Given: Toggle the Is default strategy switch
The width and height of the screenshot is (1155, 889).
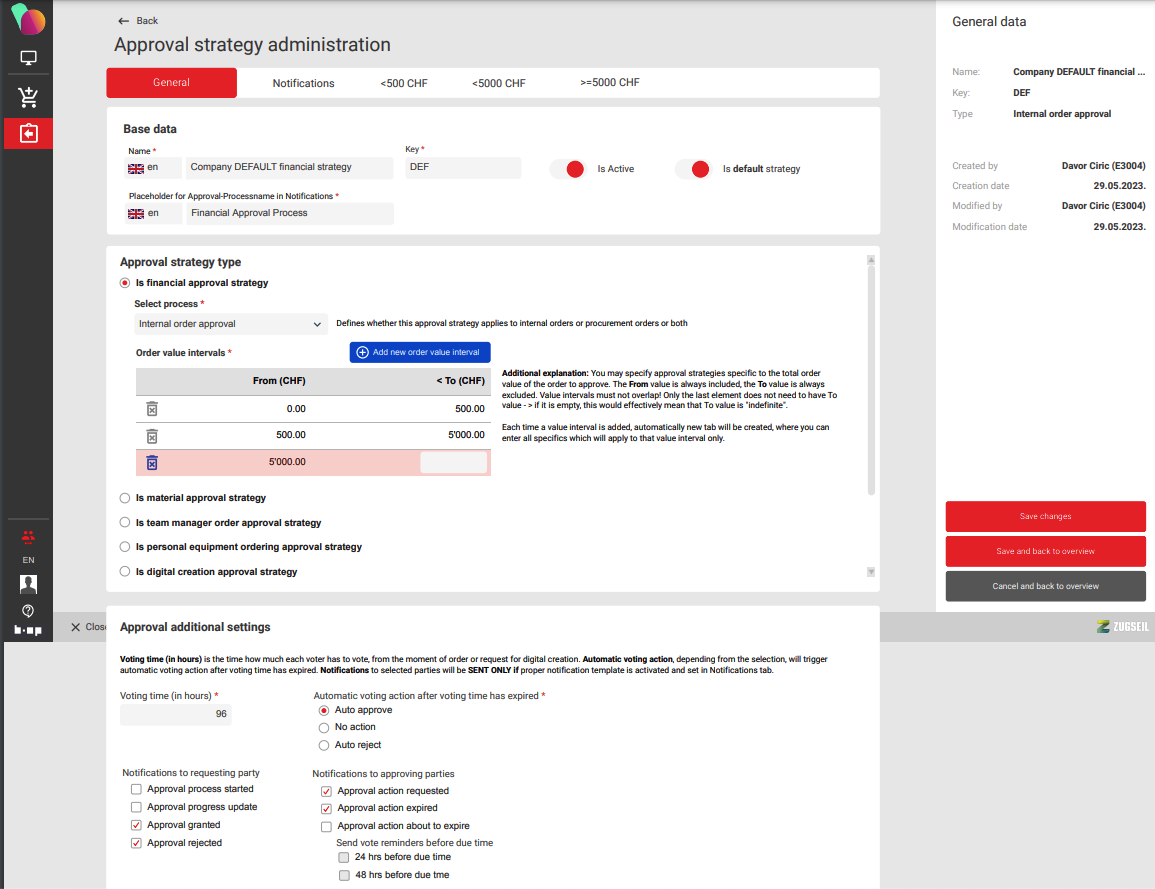Looking at the screenshot, I should click(x=693, y=169).
